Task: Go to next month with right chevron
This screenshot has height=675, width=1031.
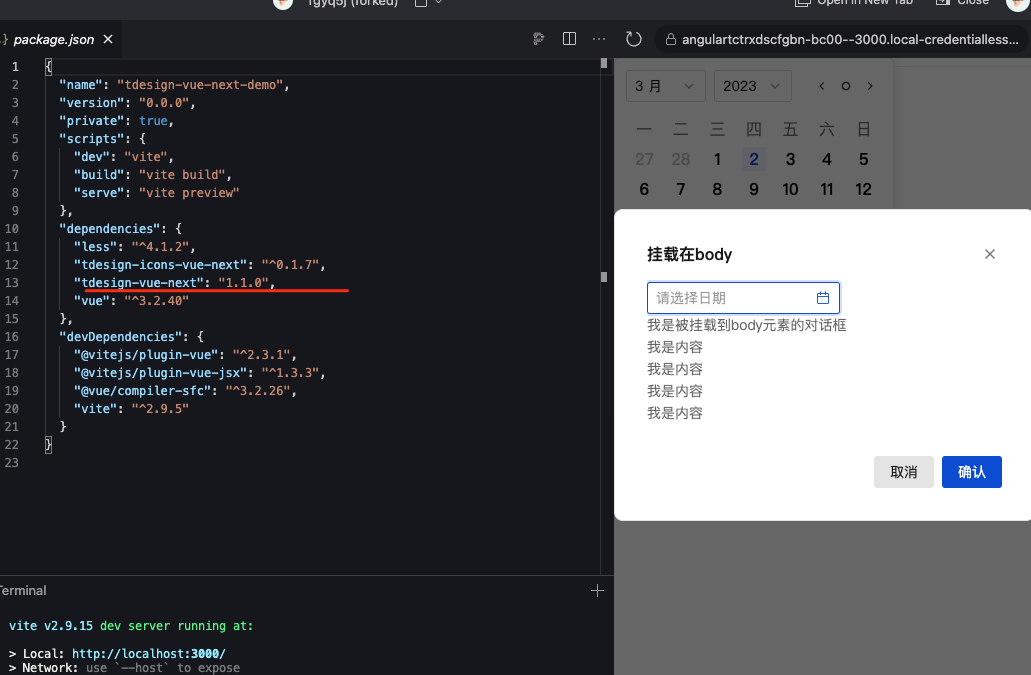Action: (x=869, y=86)
